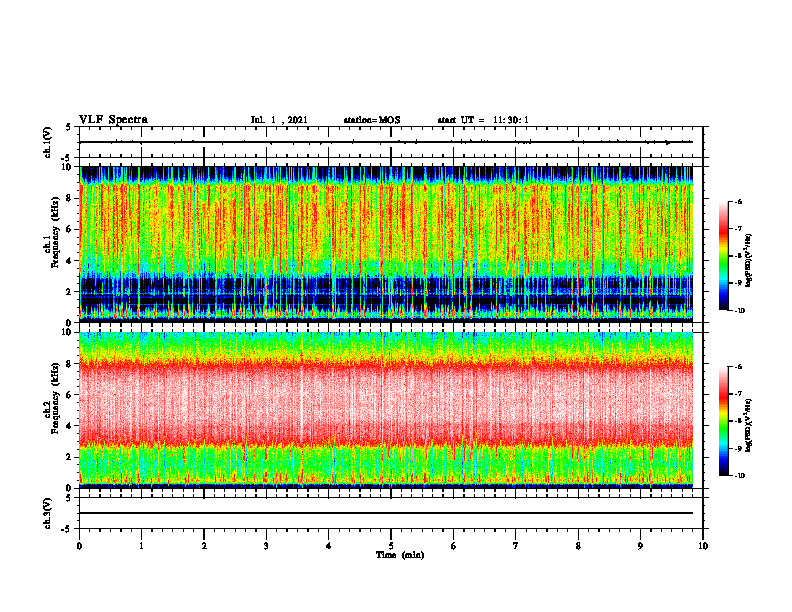Click time axis tick label "5"

coord(391,546)
